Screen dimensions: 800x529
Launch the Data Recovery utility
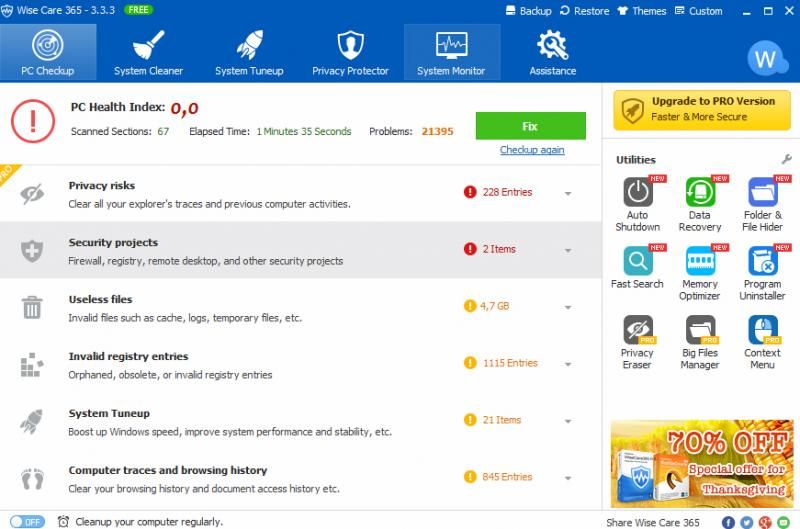click(700, 194)
